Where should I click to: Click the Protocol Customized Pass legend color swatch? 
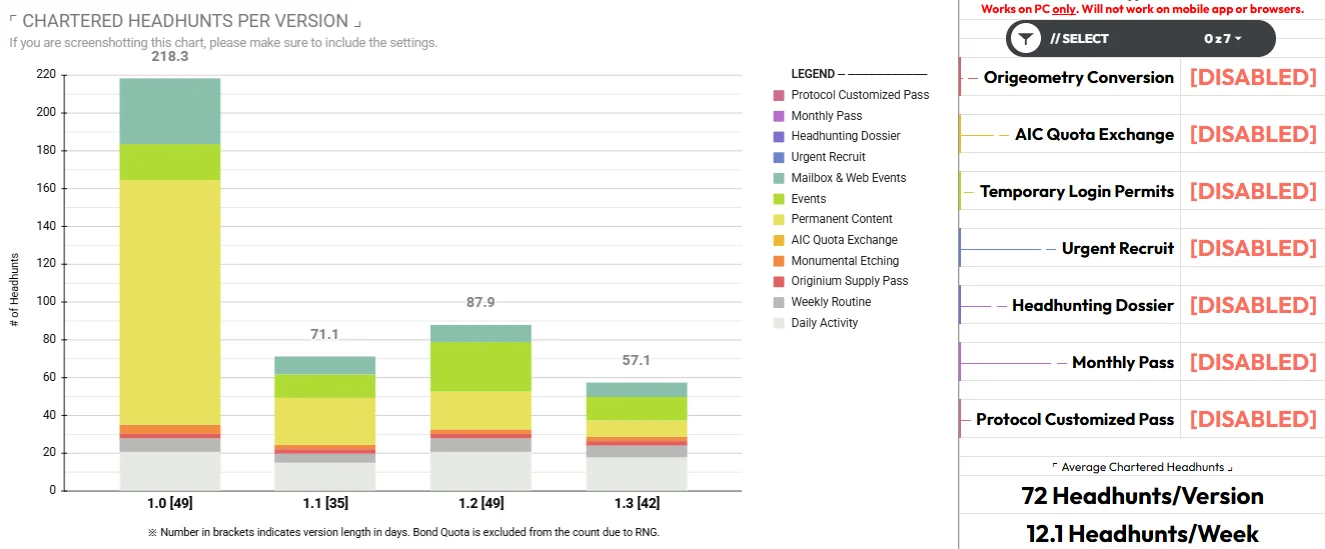(779, 95)
